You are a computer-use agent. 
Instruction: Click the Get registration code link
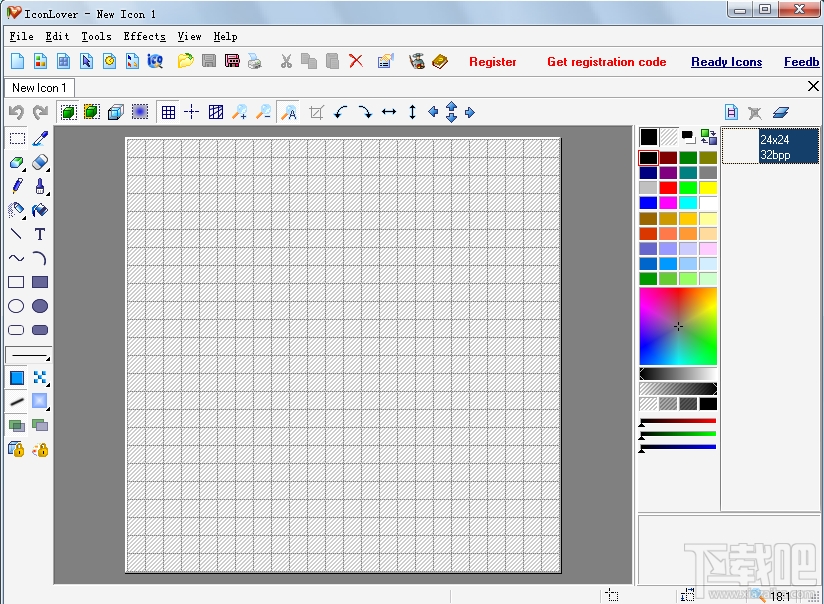(x=606, y=62)
